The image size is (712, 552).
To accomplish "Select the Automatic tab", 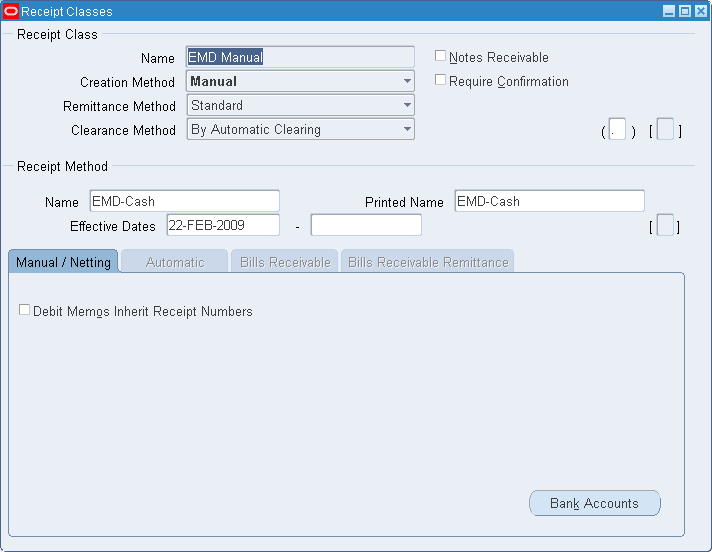I will 175,262.
